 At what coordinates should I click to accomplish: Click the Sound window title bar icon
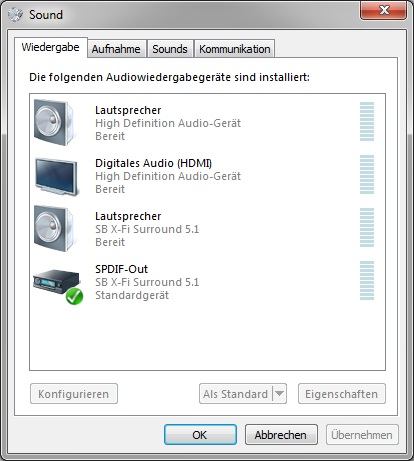click(15, 15)
